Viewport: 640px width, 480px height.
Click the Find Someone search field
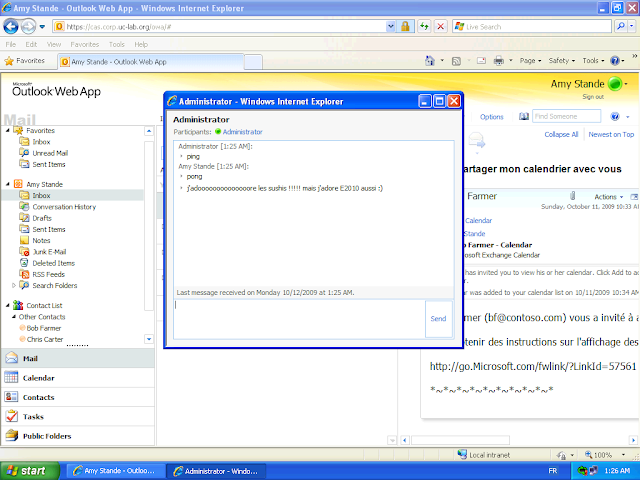click(567, 116)
